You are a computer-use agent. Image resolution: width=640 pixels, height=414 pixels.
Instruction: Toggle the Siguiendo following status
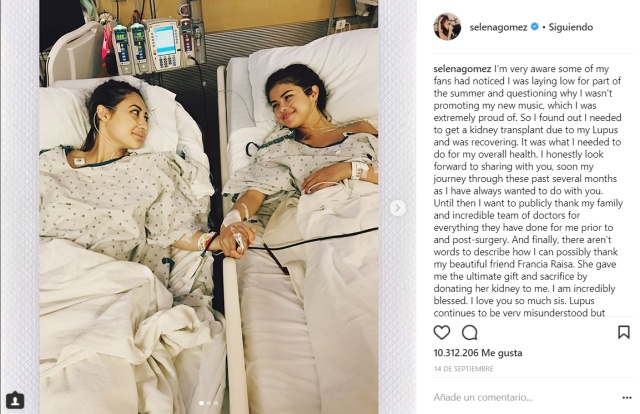point(571,27)
